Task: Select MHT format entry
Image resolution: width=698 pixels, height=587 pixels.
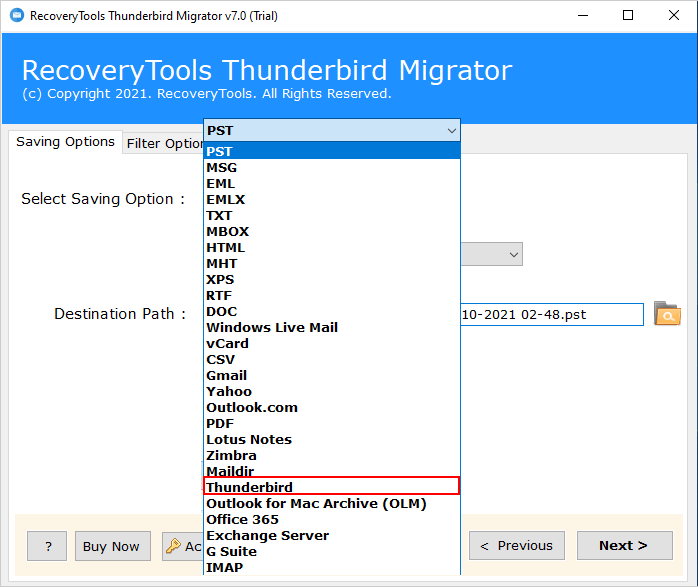Action: coord(332,263)
